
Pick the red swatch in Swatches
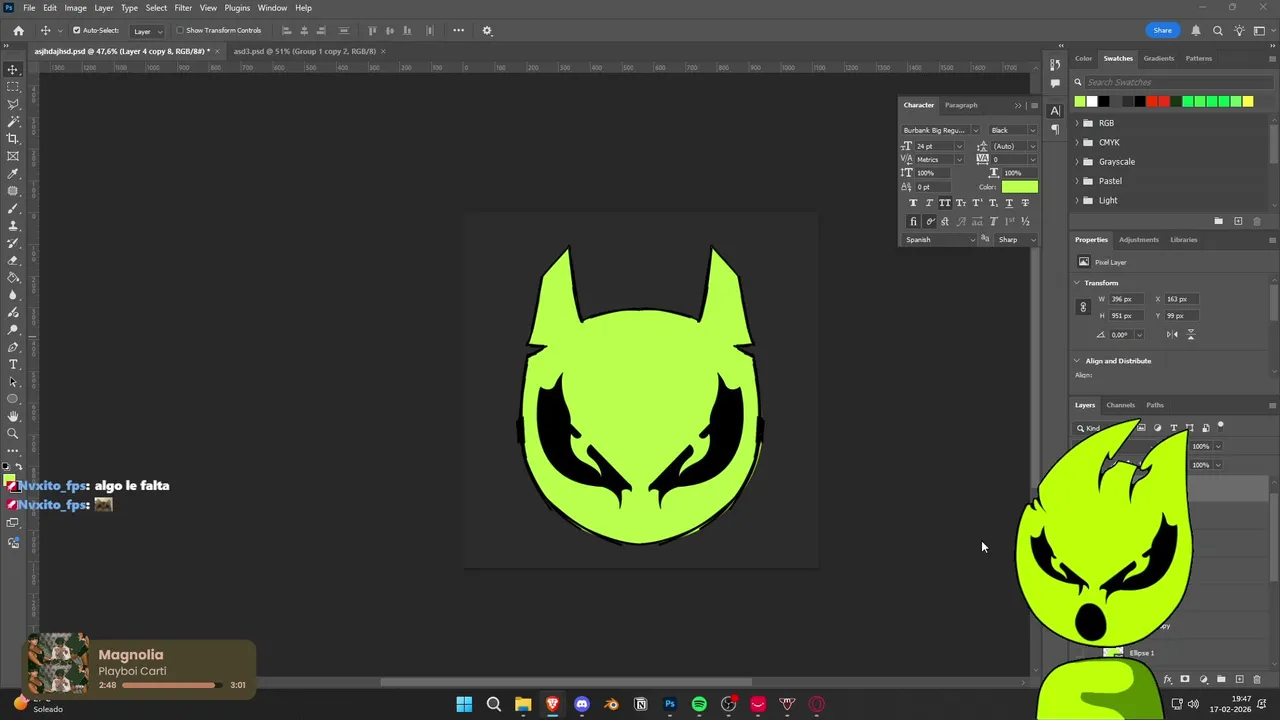1152,101
